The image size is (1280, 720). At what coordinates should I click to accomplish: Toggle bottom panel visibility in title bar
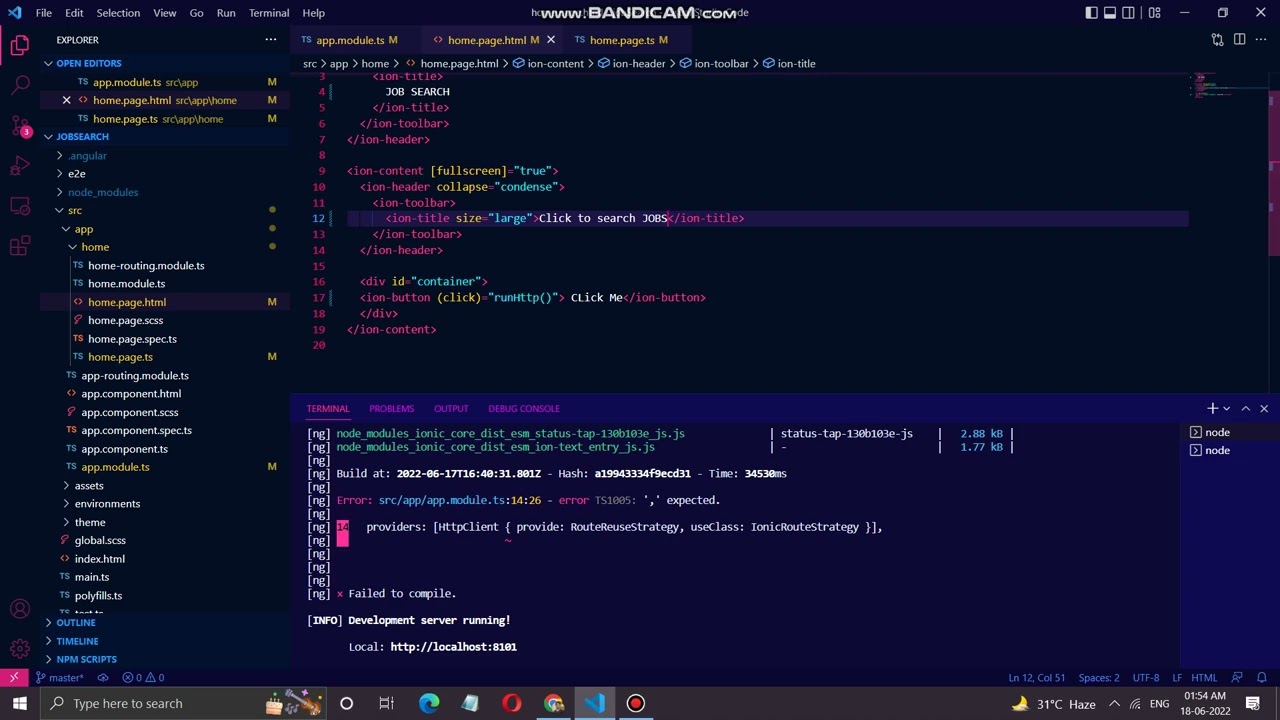click(1110, 13)
